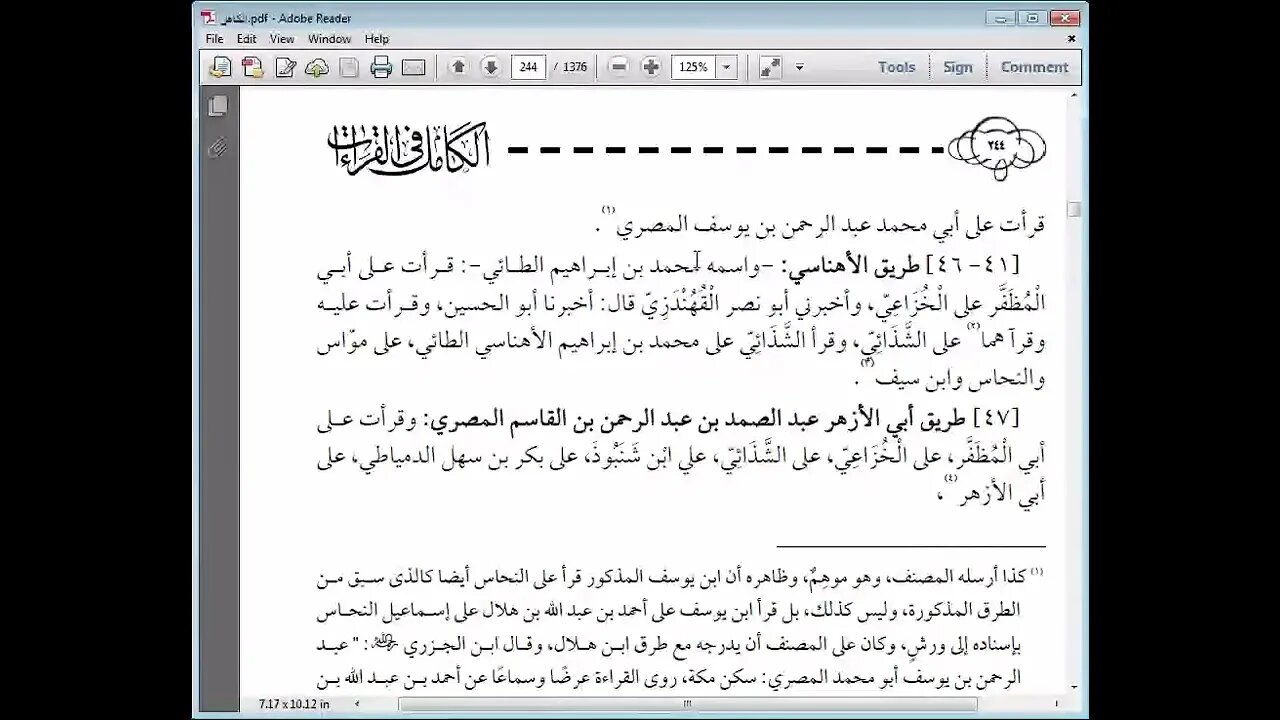Click the email envelope icon

413,67
